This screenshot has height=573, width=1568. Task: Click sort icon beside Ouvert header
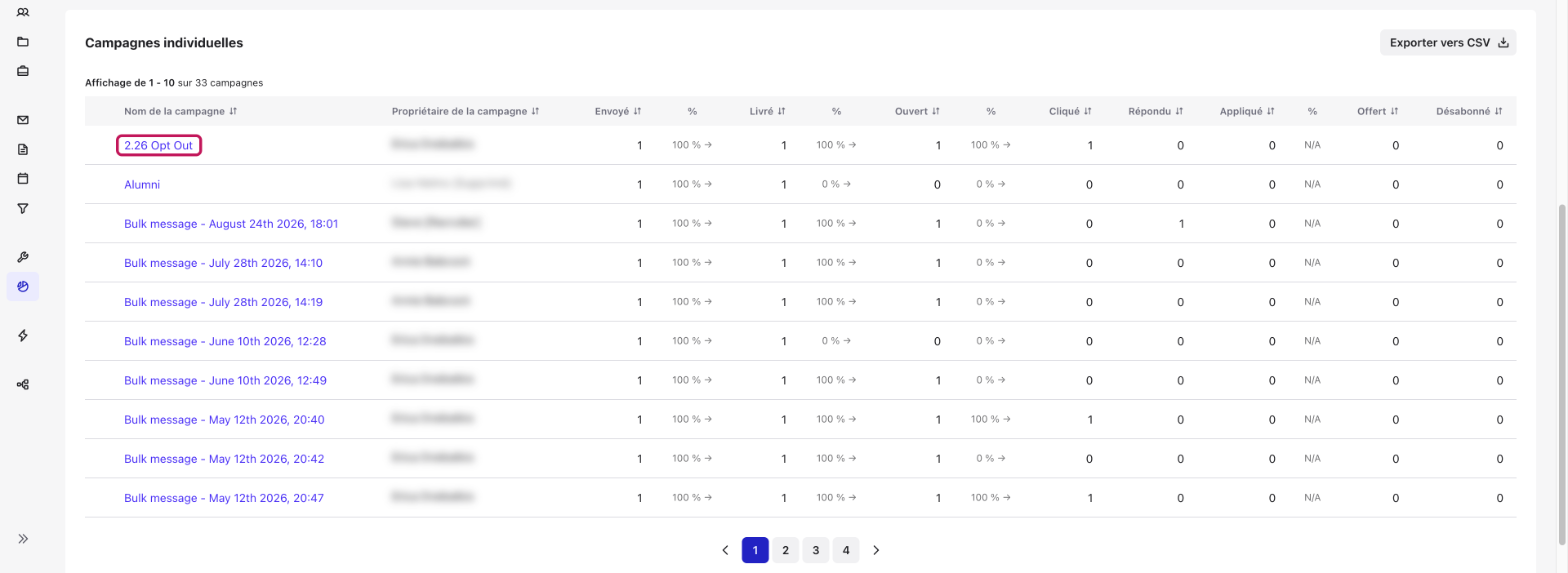pyautogui.click(x=935, y=111)
